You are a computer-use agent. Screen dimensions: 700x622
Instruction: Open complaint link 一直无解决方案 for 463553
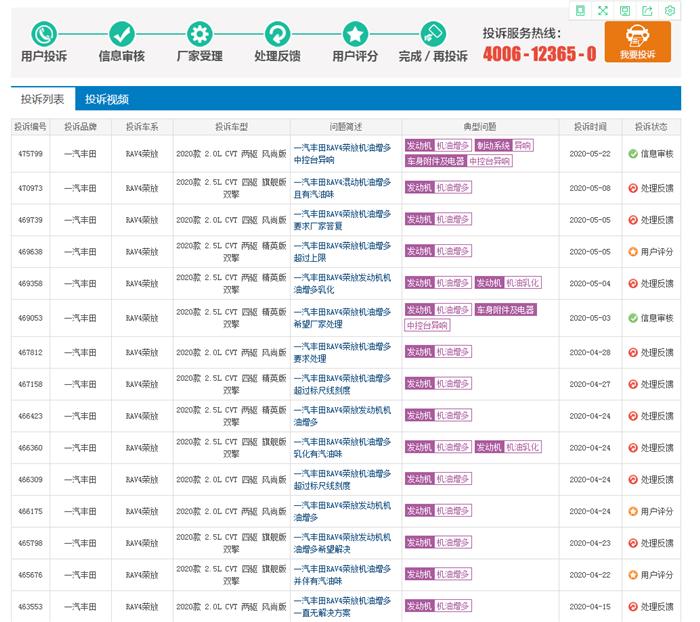tap(342, 606)
